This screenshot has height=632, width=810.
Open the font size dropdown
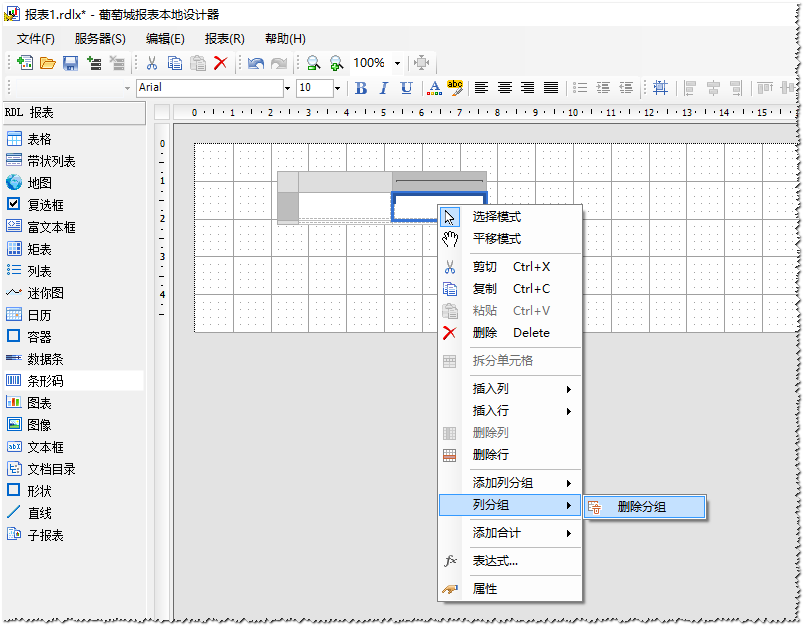[337, 88]
